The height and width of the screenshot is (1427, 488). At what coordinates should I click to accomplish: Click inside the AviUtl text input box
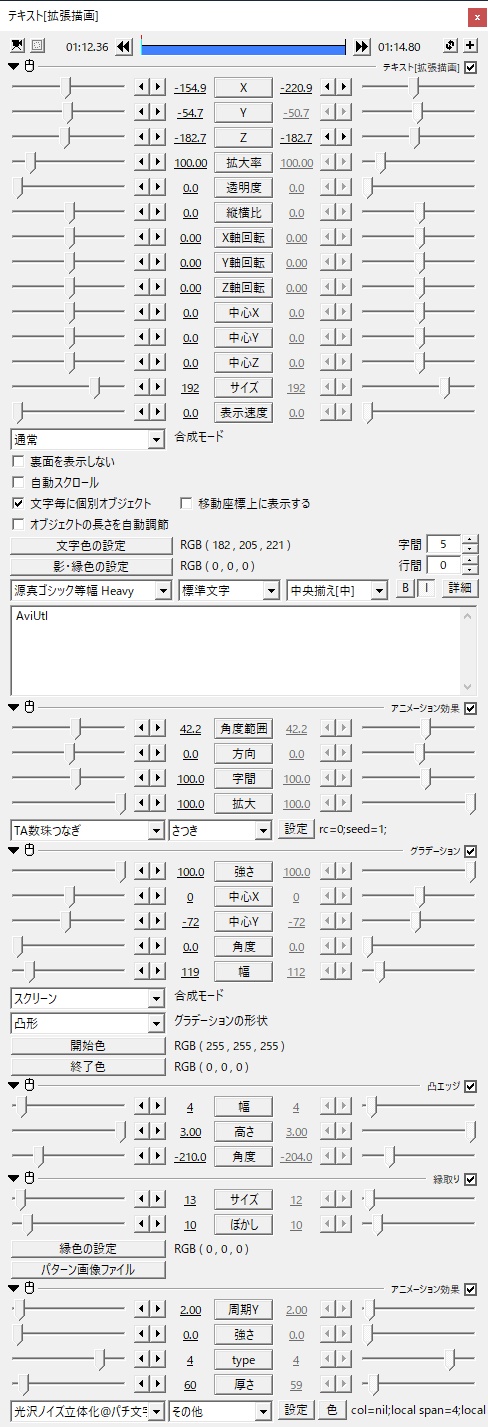[x=236, y=649]
